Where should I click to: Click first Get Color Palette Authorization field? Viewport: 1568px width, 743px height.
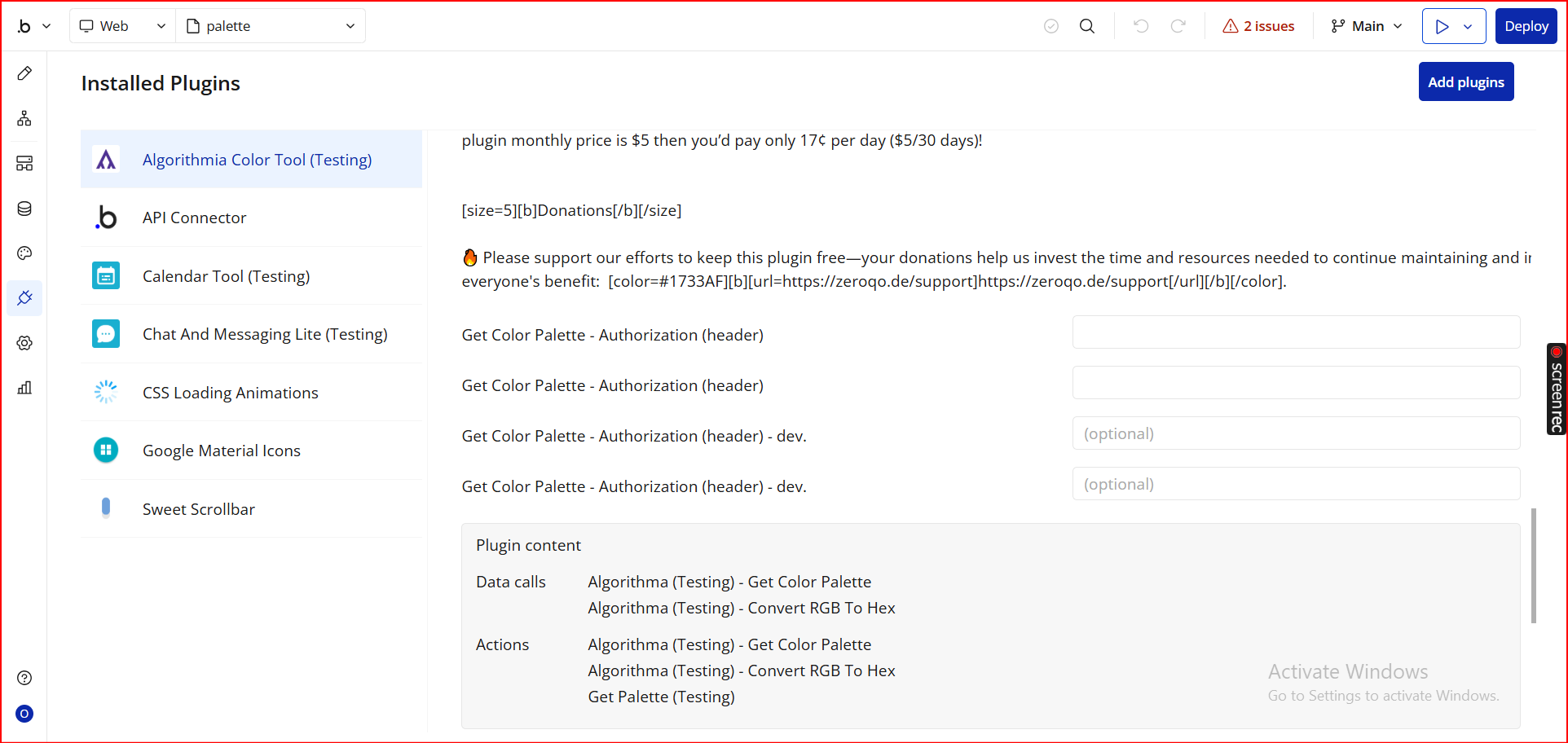coord(1296,332)
